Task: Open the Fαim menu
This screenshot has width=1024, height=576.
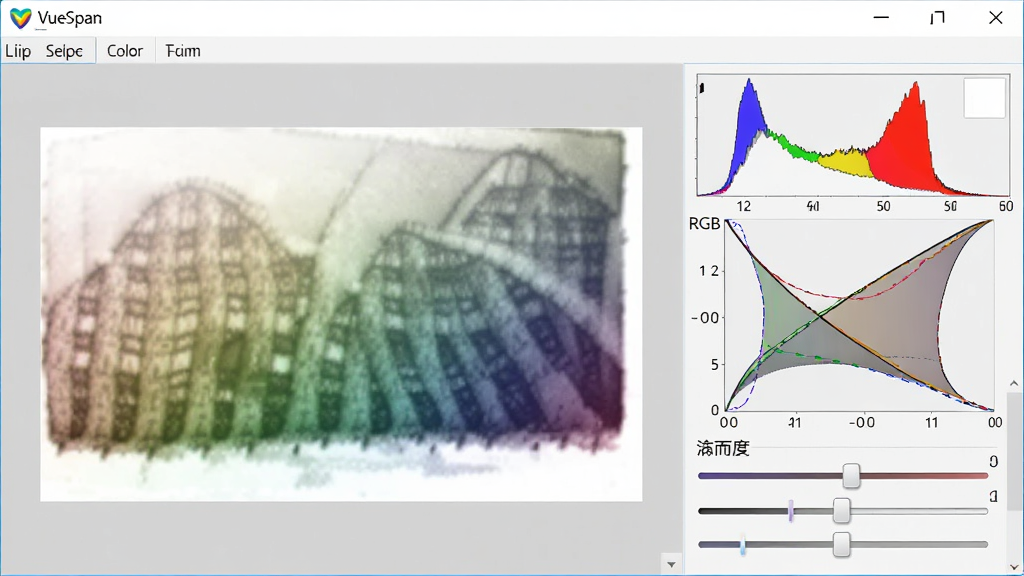Action: 183,51
